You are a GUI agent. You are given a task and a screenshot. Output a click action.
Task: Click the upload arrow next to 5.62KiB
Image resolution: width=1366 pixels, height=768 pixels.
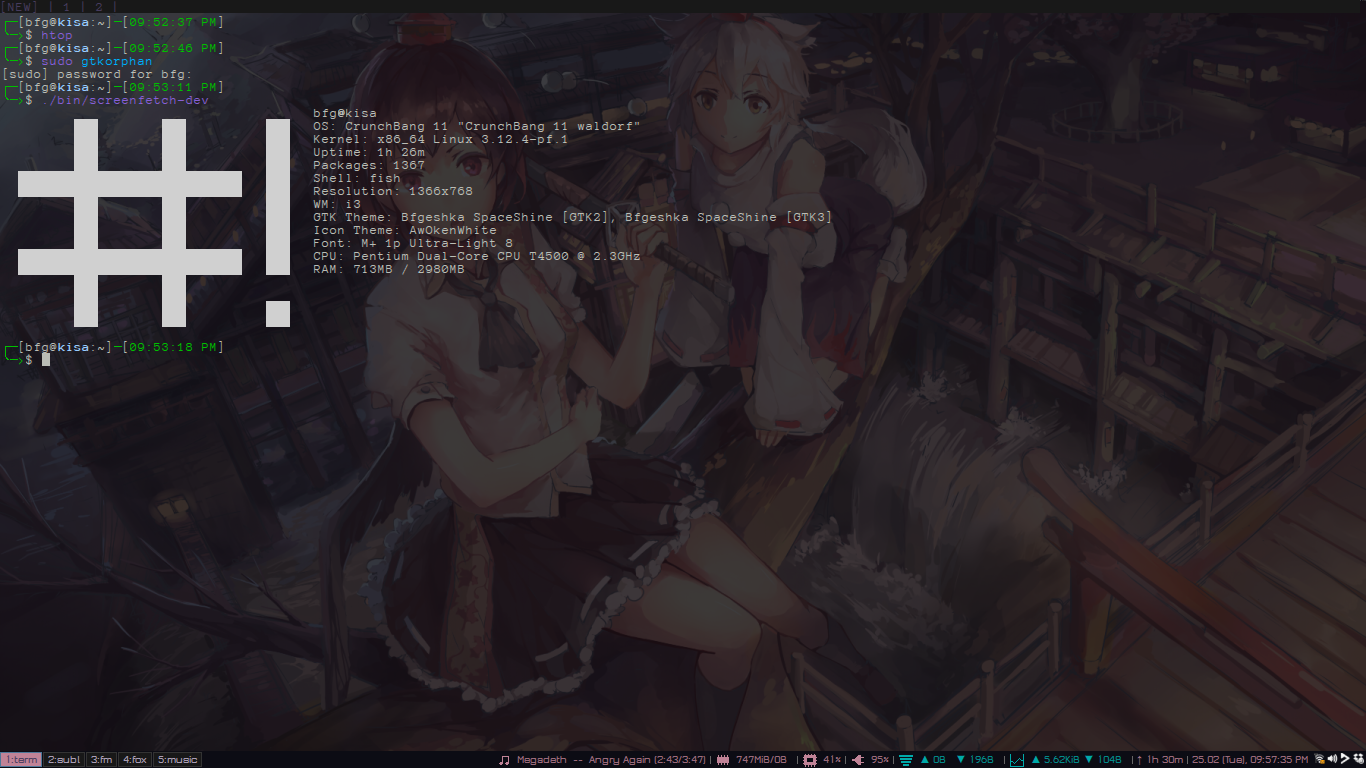[1036, 760]
